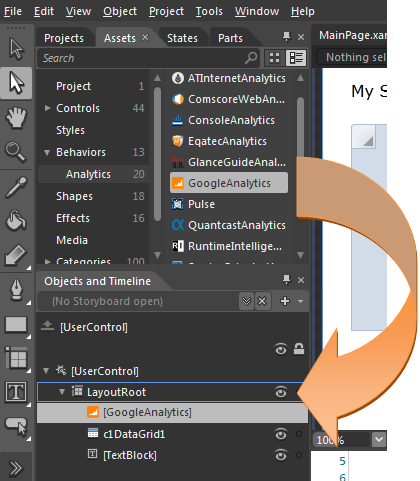
Task: Select ATInternetAnalytics behavior asset
Action: click(x=229, y=78)
